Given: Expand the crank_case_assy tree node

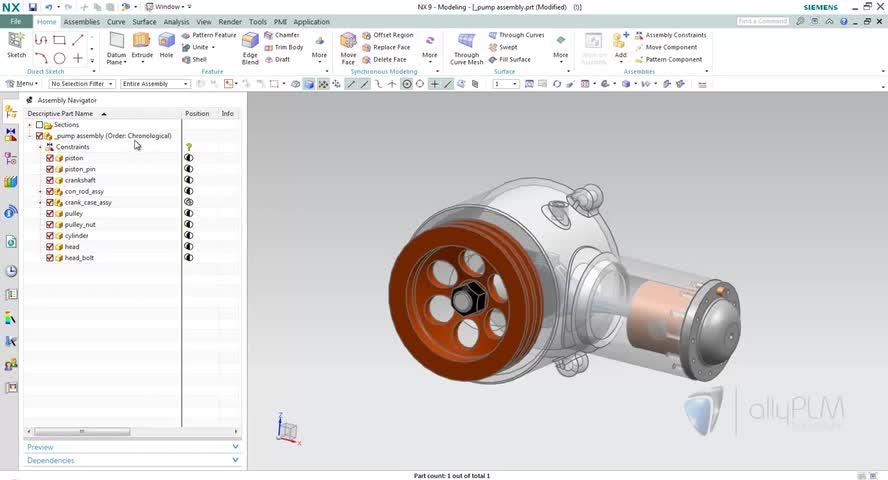Looking at the screenshot, I should tap(40, 202).
